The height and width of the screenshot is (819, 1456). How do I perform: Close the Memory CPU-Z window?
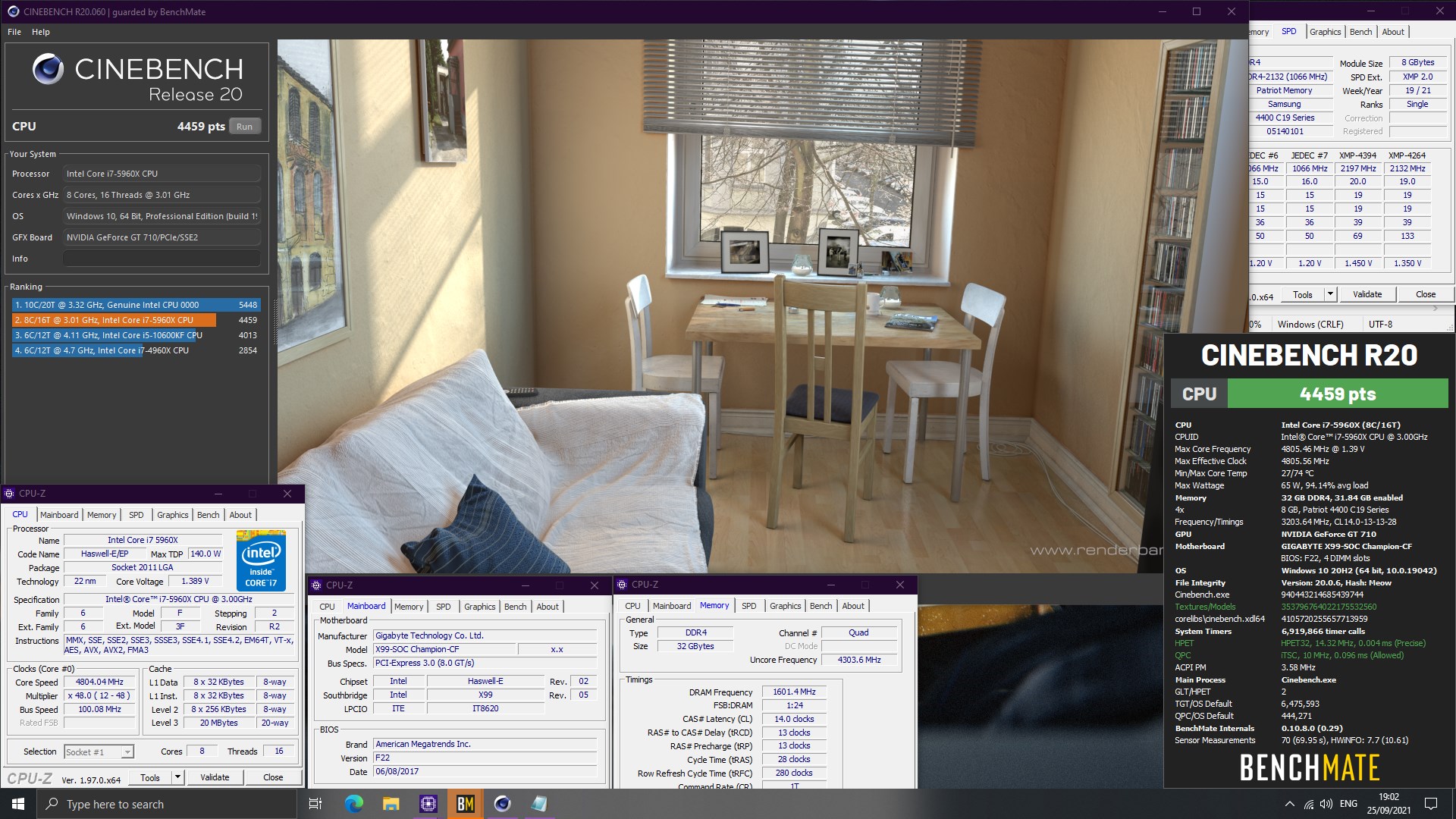tap(900, 585)
